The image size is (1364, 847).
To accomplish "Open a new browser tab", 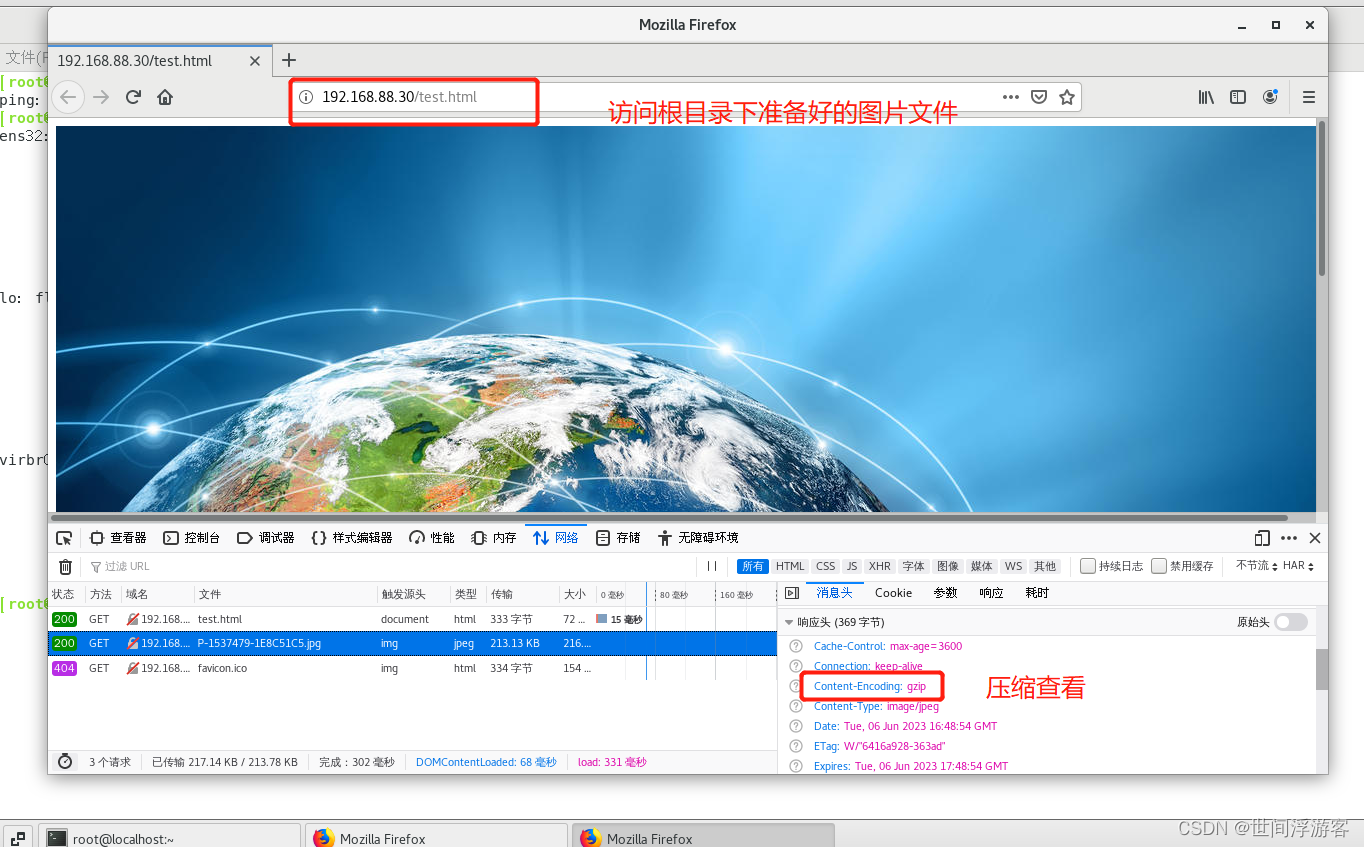I will (289, 60).
